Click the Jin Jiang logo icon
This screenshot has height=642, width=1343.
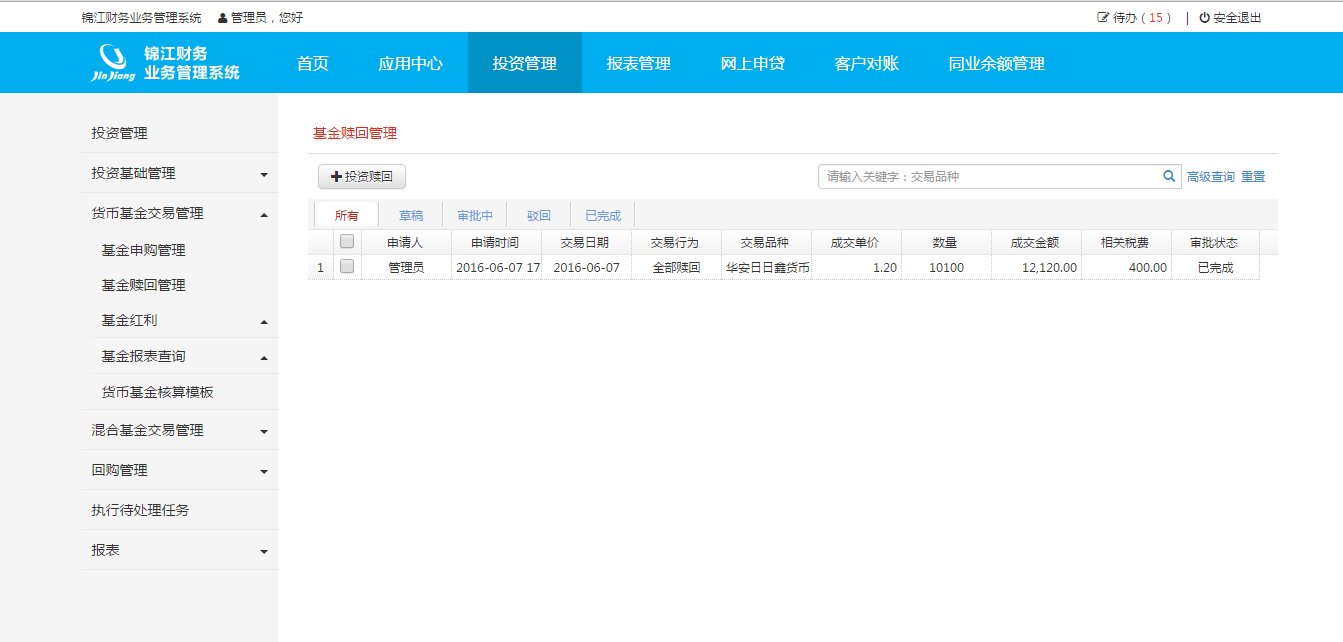click(113, 62)
